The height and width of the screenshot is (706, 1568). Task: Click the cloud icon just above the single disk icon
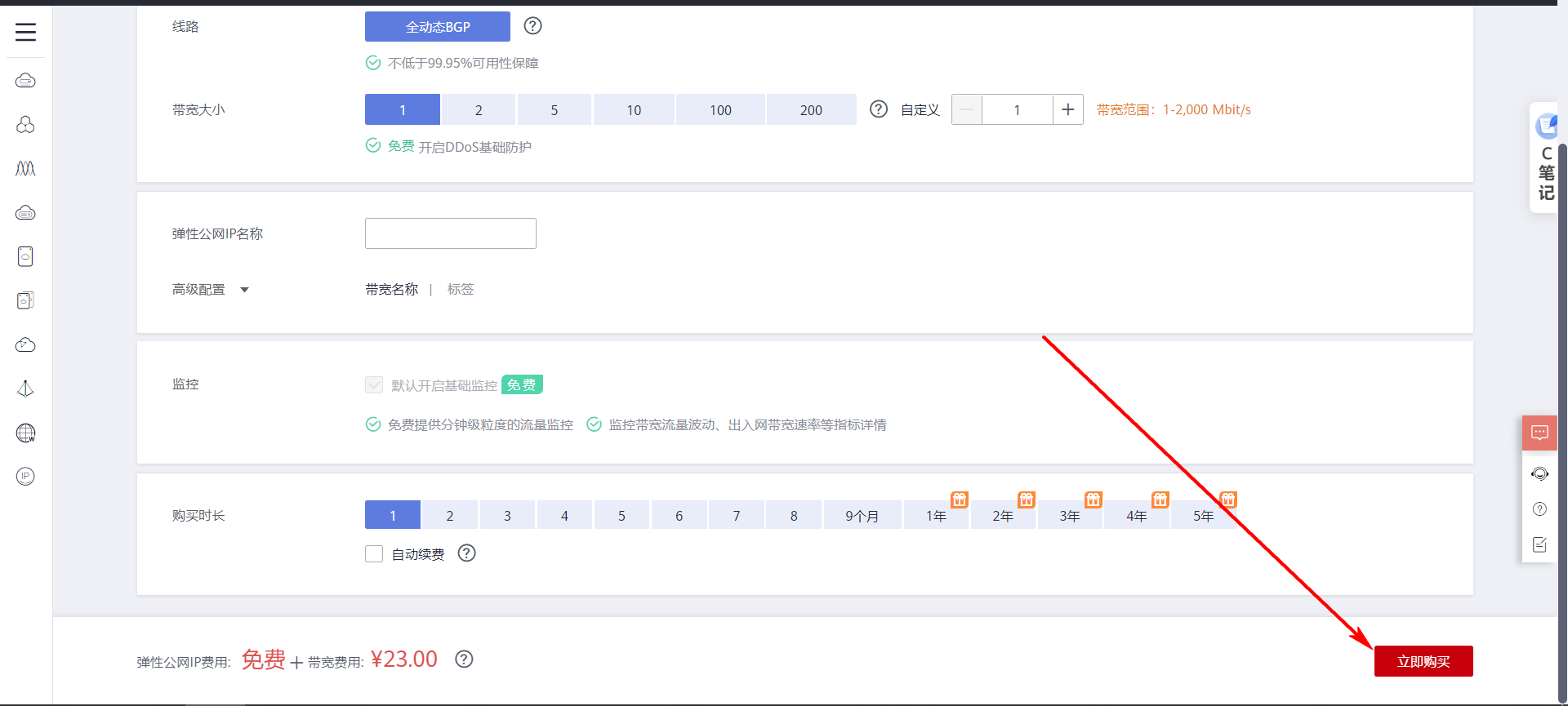click(25, 213)
